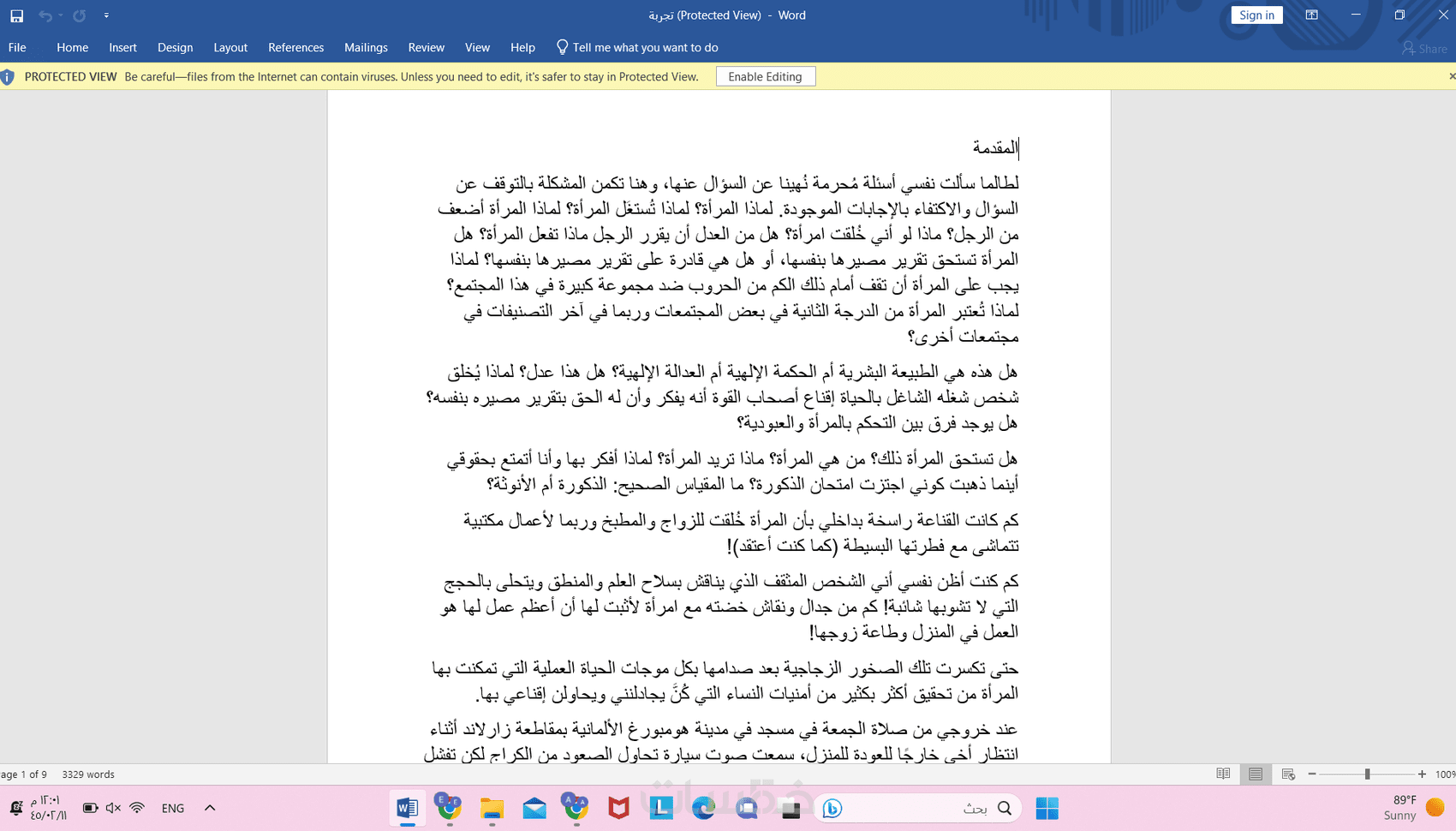Show hidden tray icons with the chevron
The image size is (1456, 831).
coord(210,808)
